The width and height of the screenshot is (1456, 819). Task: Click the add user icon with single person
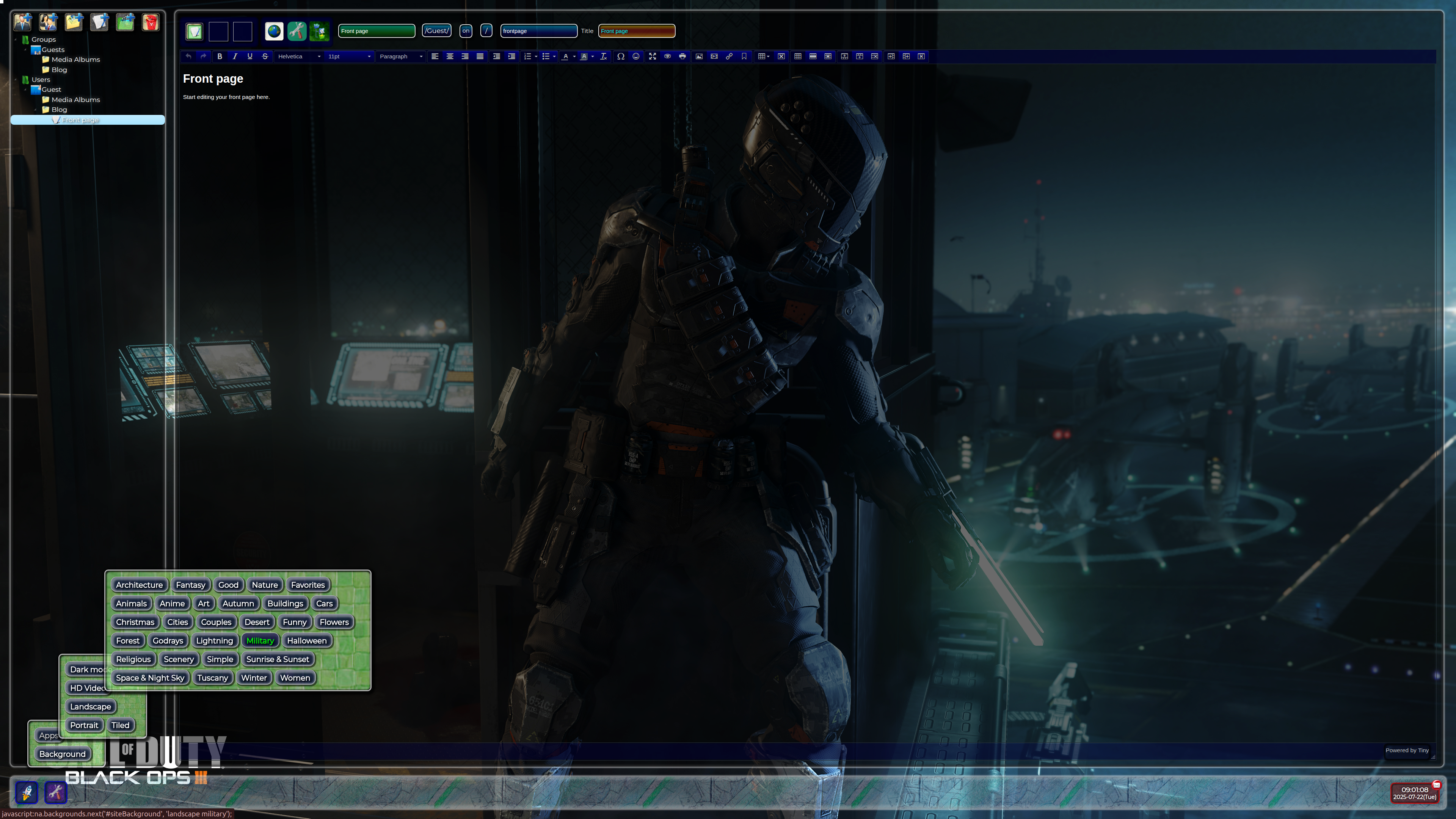coord(23,22)
